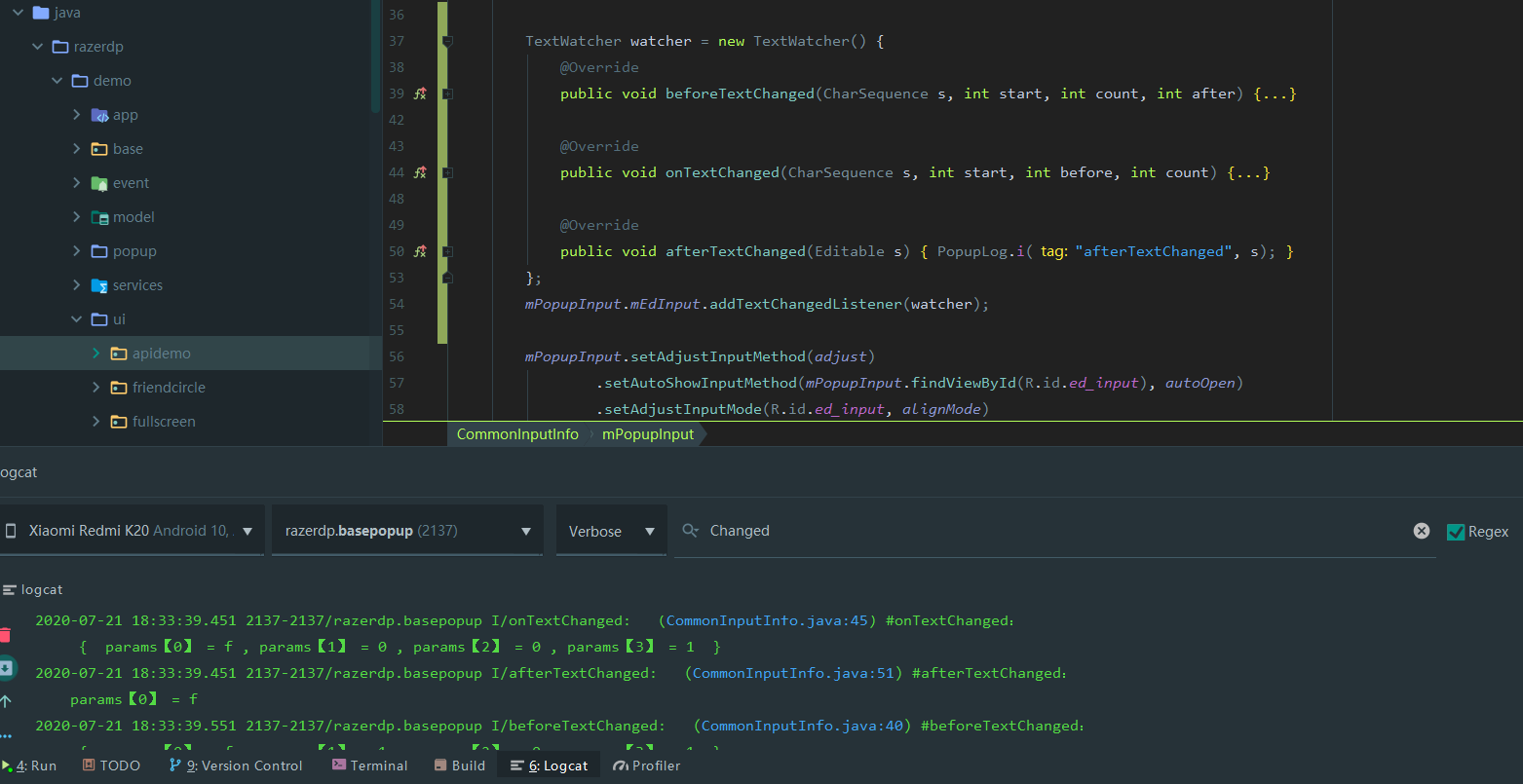Viewport: 1523px width, 784px height.
Task: Disable the Regex checkbox
Action: point(1457,531)
